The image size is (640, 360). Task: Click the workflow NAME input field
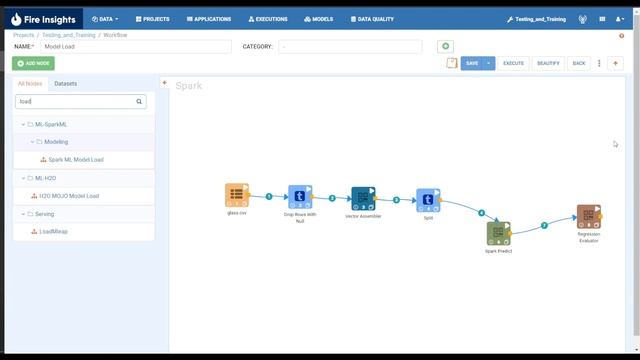click(136, 47)
